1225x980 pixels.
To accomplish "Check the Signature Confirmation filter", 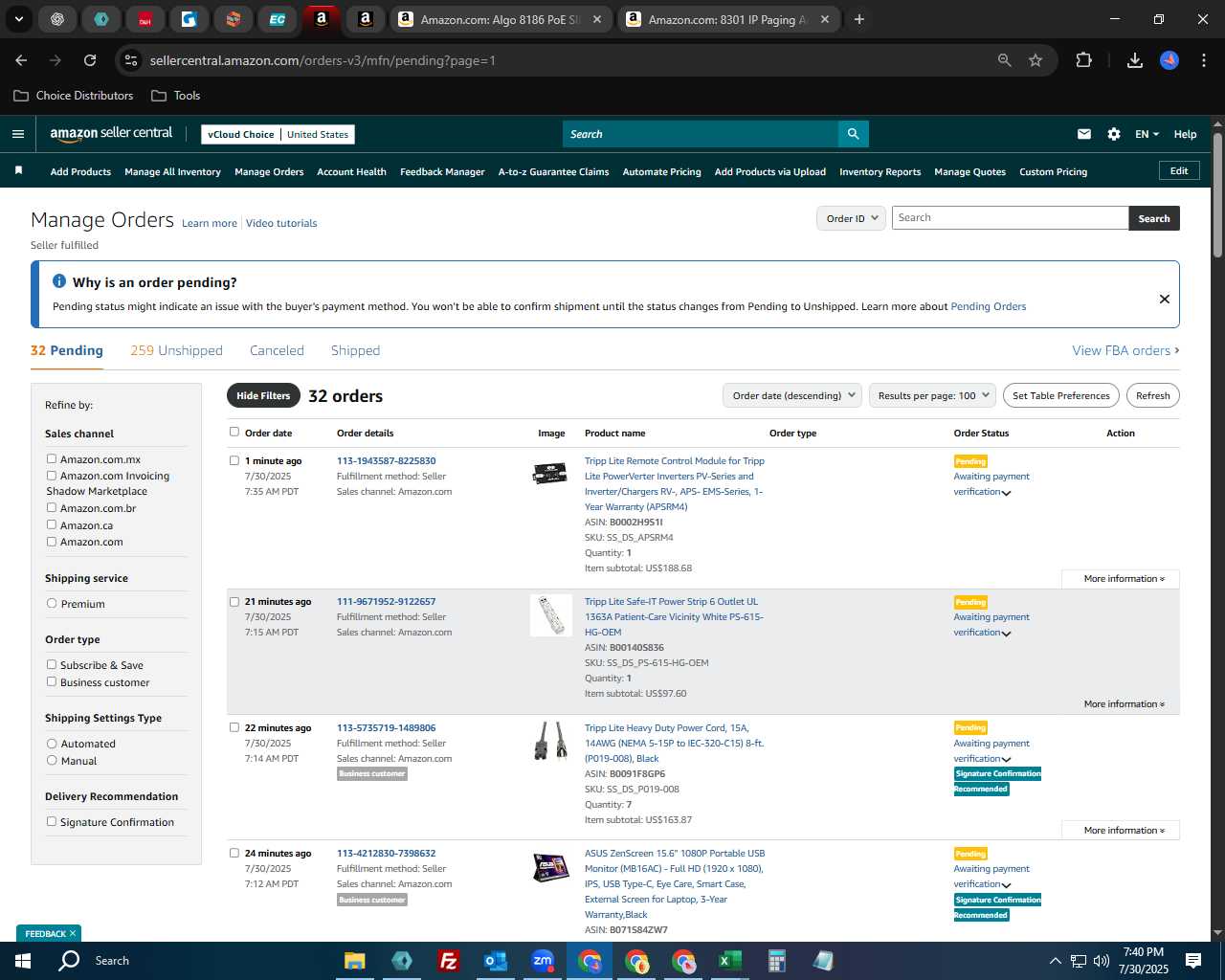I will point(52,821).
